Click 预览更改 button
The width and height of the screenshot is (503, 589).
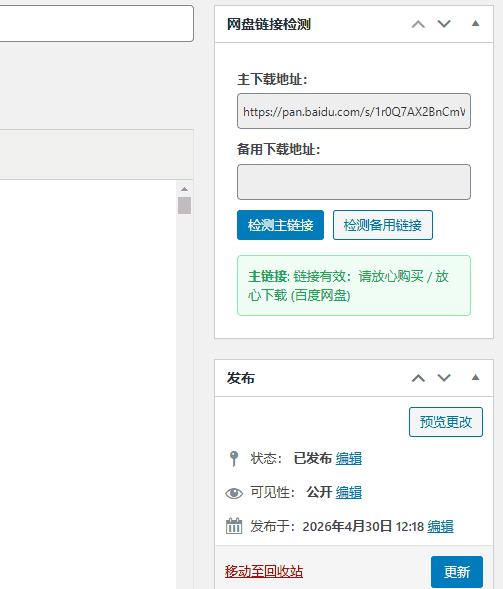tap(446, 422)
